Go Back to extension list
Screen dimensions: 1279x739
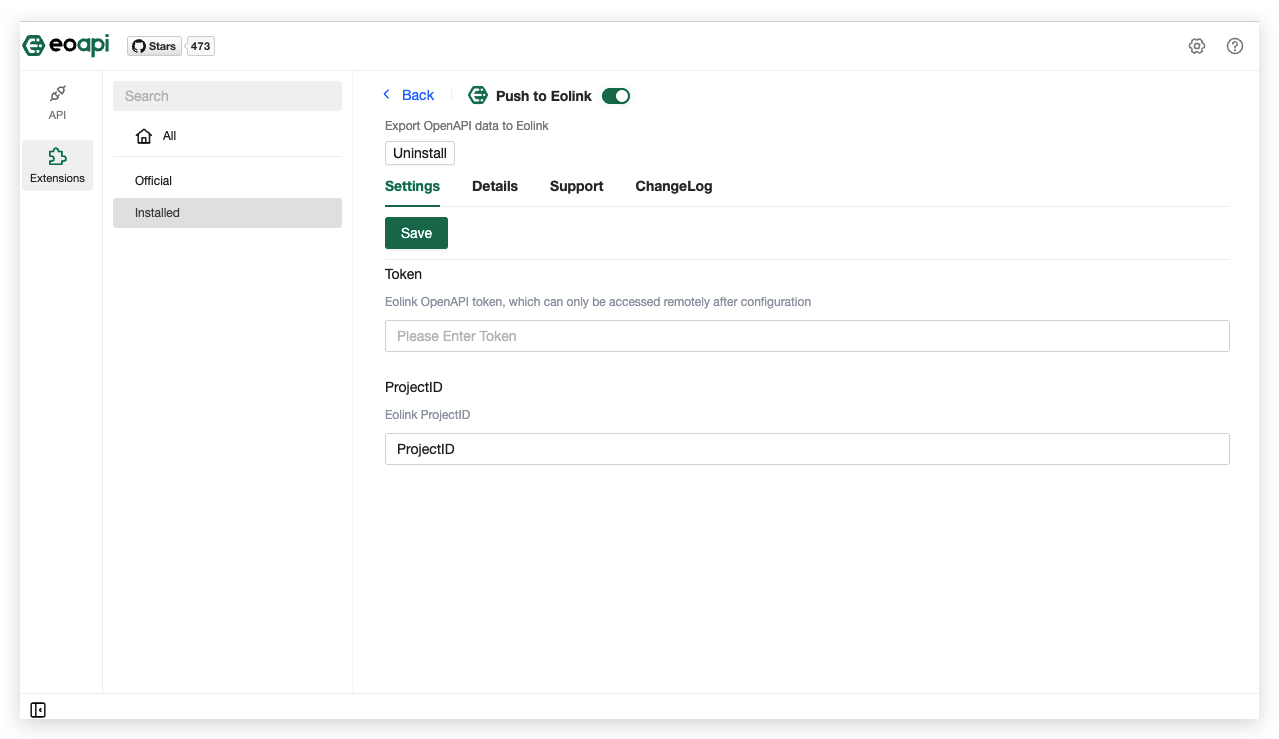pos(409,95)
